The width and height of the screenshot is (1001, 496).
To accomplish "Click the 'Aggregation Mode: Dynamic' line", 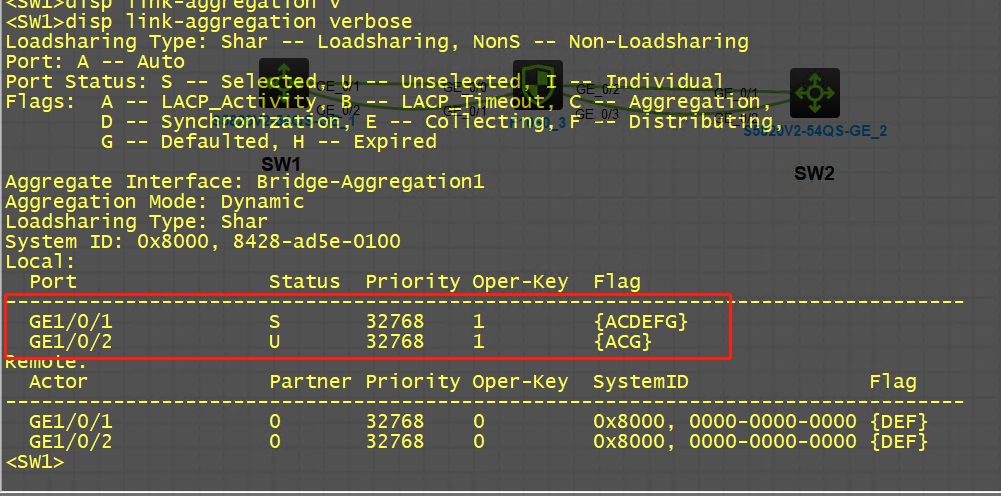I will [154, 202].
